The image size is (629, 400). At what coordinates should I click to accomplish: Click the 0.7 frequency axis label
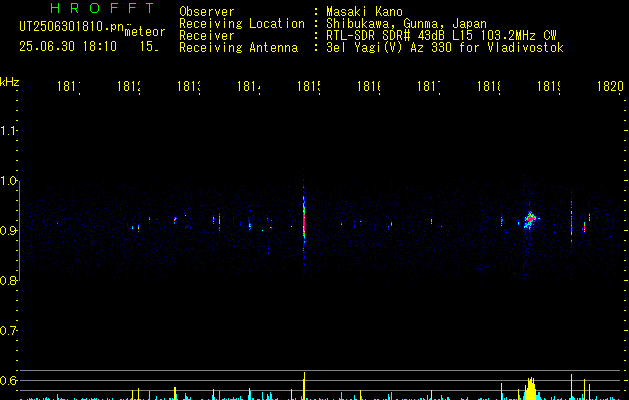tap(8, 331)
